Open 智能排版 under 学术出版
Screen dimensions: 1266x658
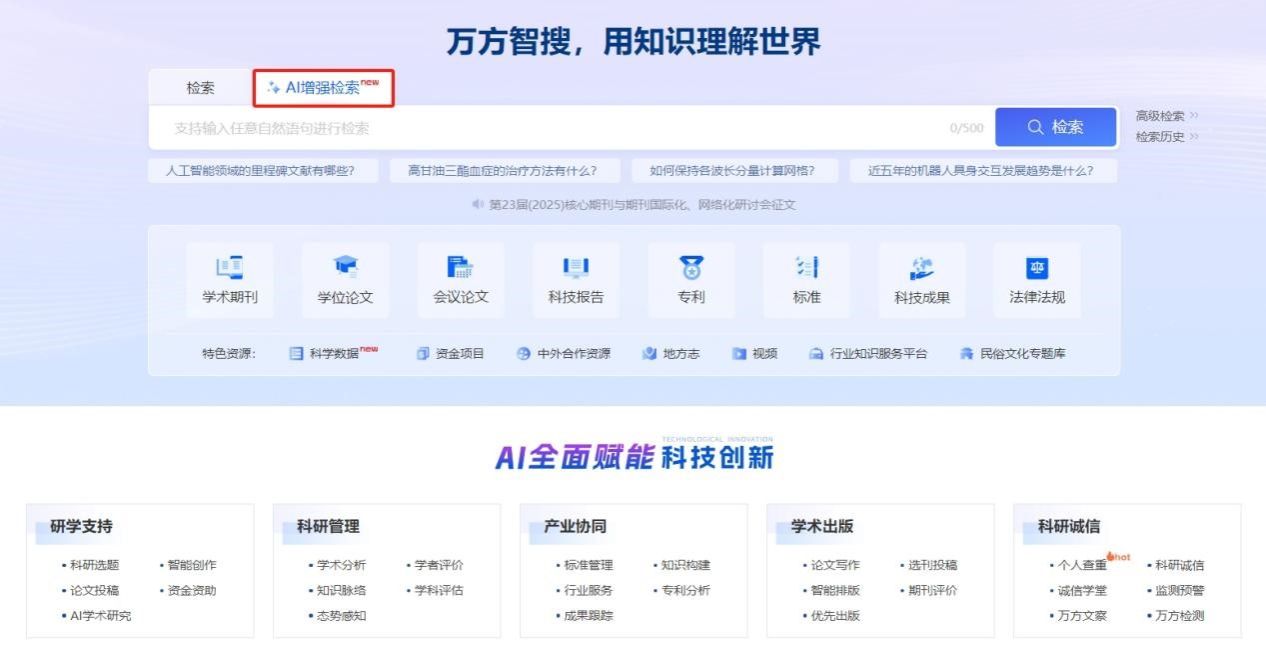pos(835,590)
